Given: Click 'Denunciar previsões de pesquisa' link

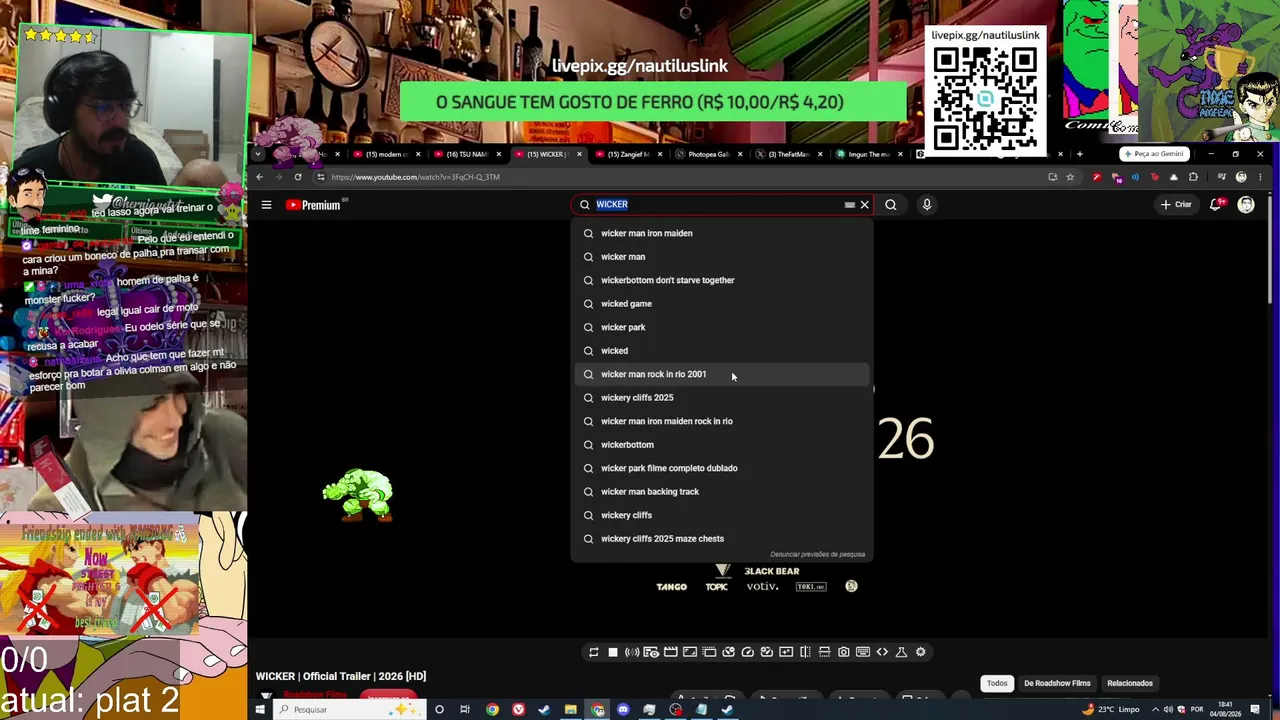Looking at the screenshot, I should 817,554.
